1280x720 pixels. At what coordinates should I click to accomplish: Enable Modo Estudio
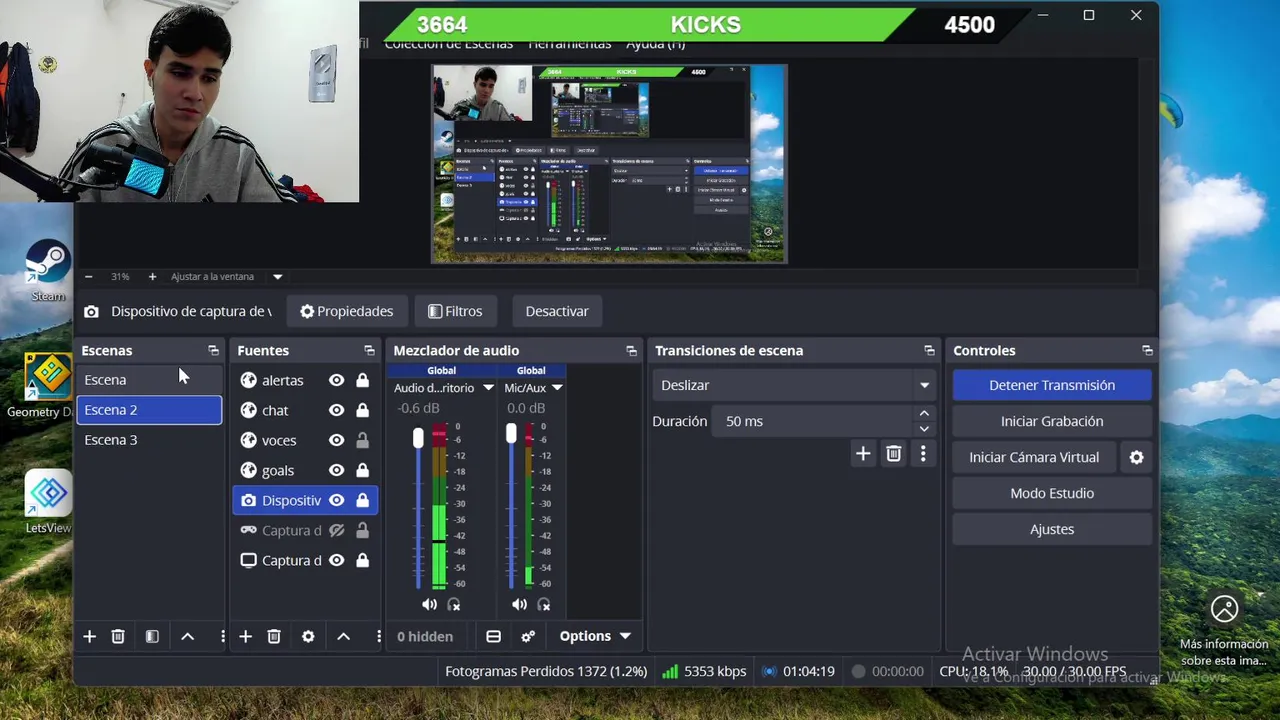[x=1052, y=493]
